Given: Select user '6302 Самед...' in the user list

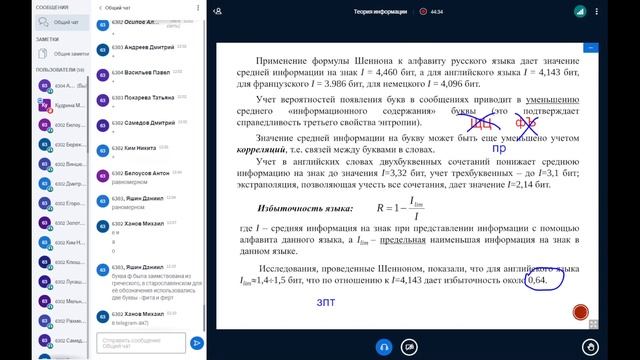Looking at the screenshot, I should point(61,340).
